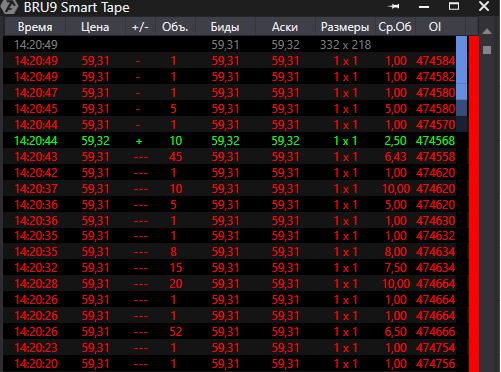Close the BRU9 Smart Tape window
Screen dimensions: 501x372
(x=484, y=6)
